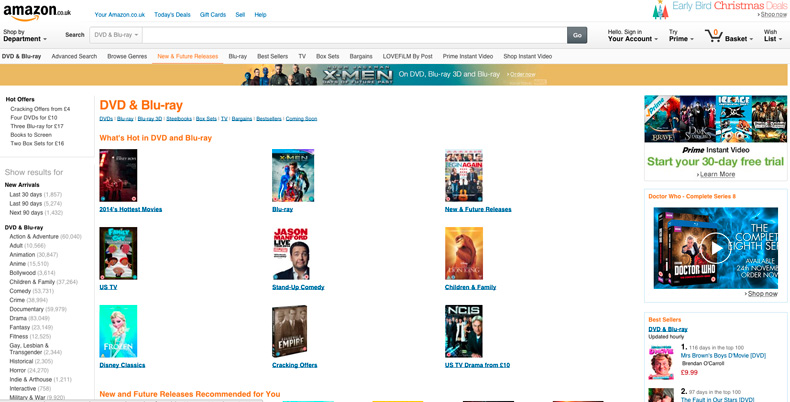Open the shopping basket icon
790x402 pixels.
(x=713, y=35)
